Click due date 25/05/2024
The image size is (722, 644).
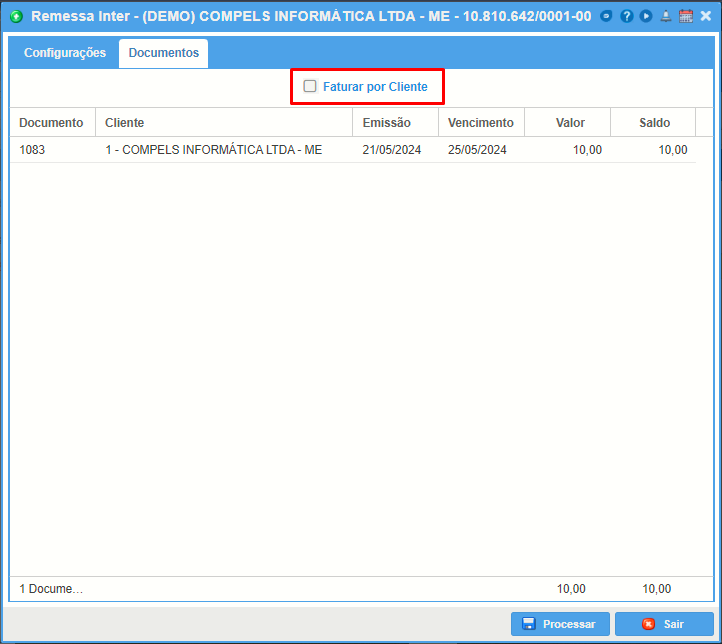[x=481, y=150]
